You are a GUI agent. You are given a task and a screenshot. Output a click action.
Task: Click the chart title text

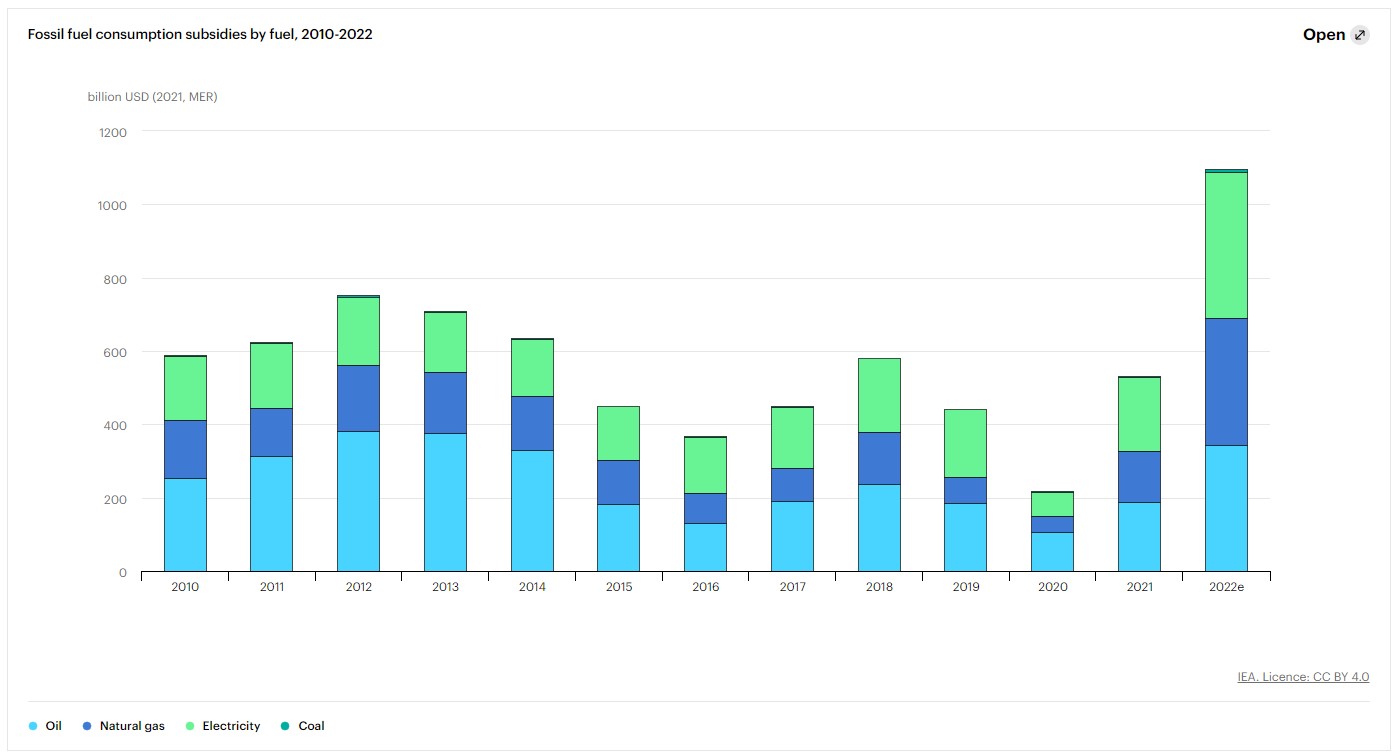coord(200,35)
